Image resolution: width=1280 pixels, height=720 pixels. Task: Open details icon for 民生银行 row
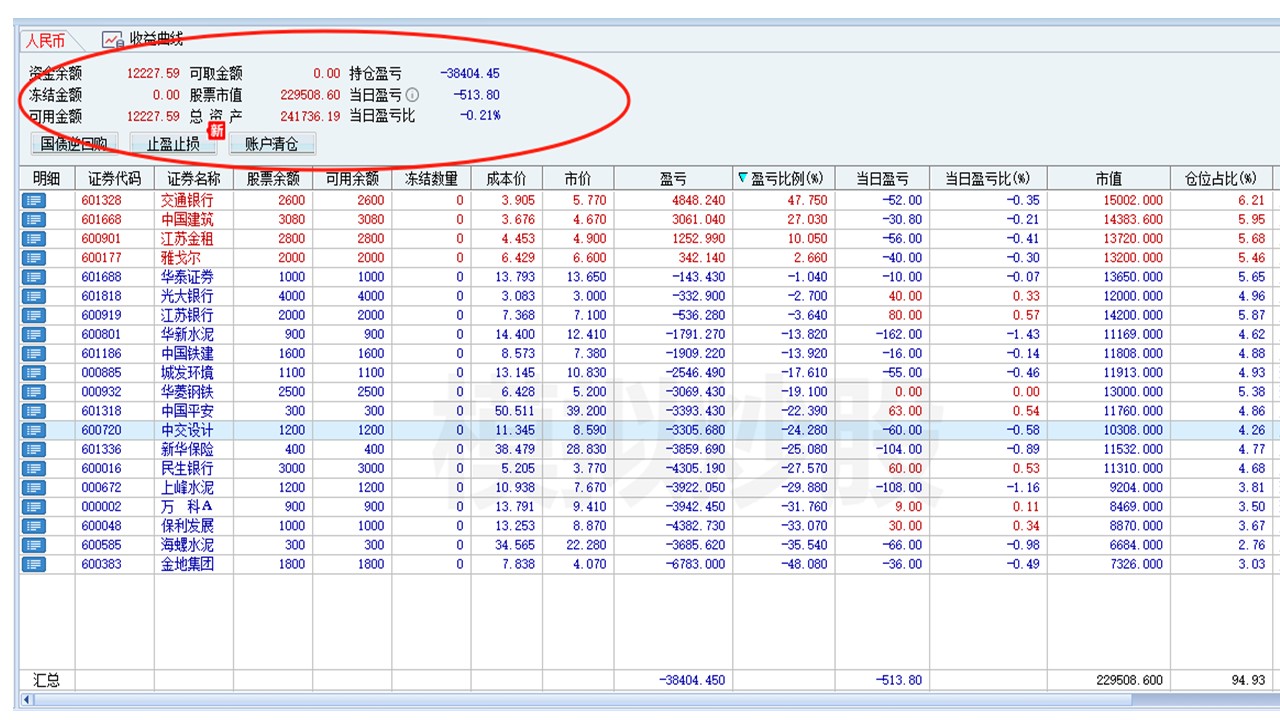(34, 468)
